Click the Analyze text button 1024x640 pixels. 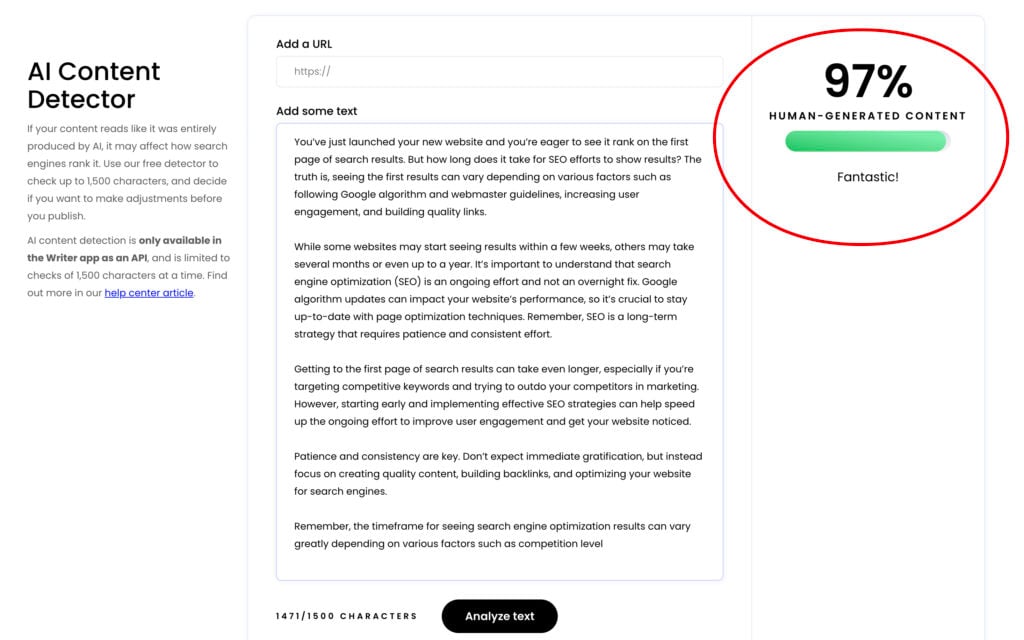pyautogui.click(x=499, y=616)
